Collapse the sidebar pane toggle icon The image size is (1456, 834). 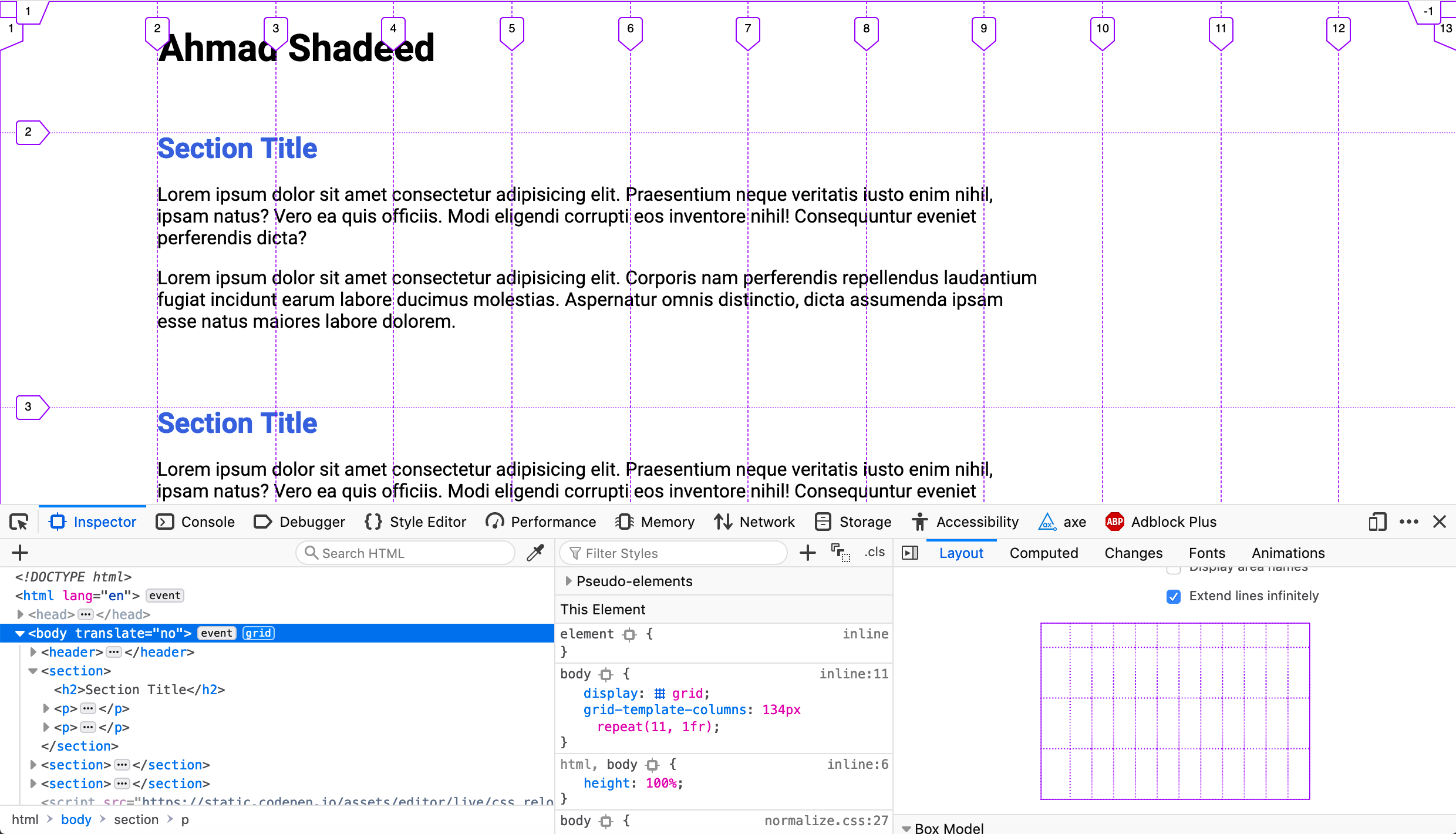click(910, 553)
